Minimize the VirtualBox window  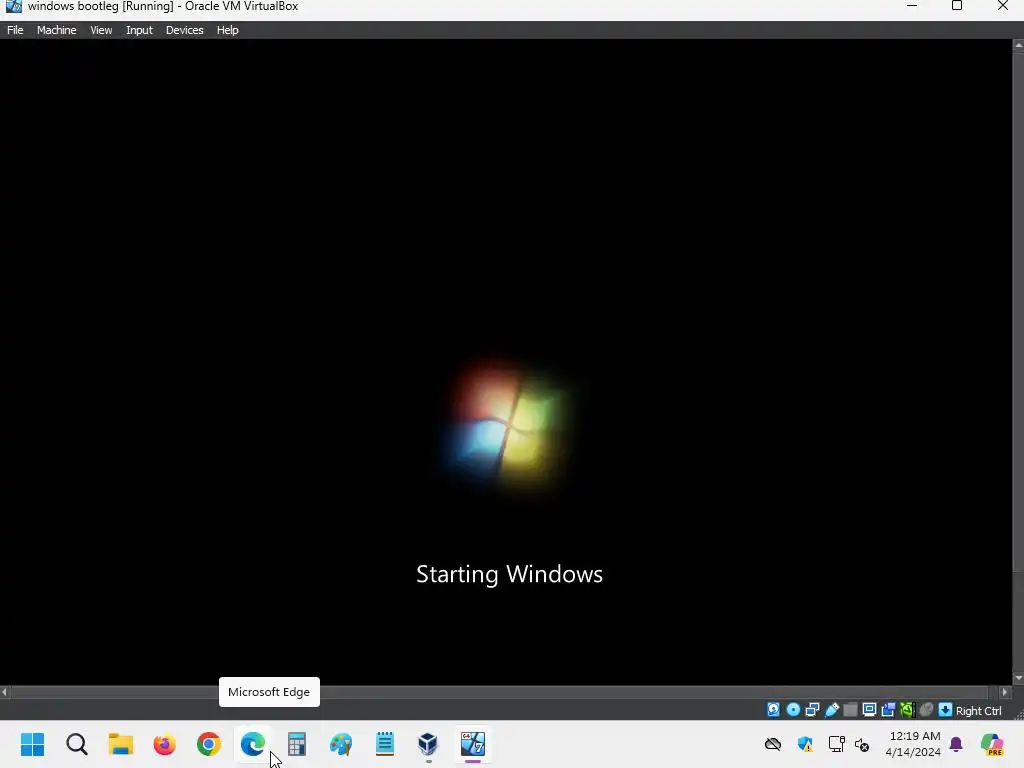click(912, 6)
